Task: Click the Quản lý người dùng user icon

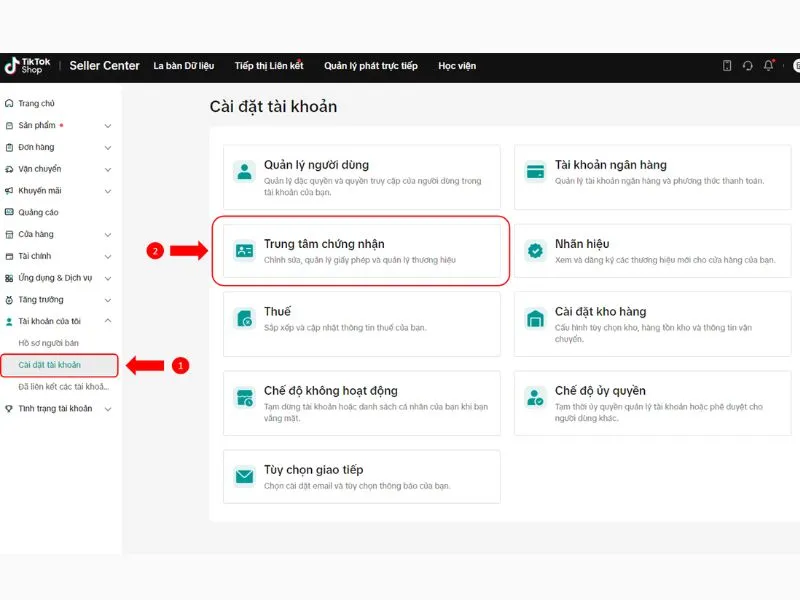Action: pos(244,171)
